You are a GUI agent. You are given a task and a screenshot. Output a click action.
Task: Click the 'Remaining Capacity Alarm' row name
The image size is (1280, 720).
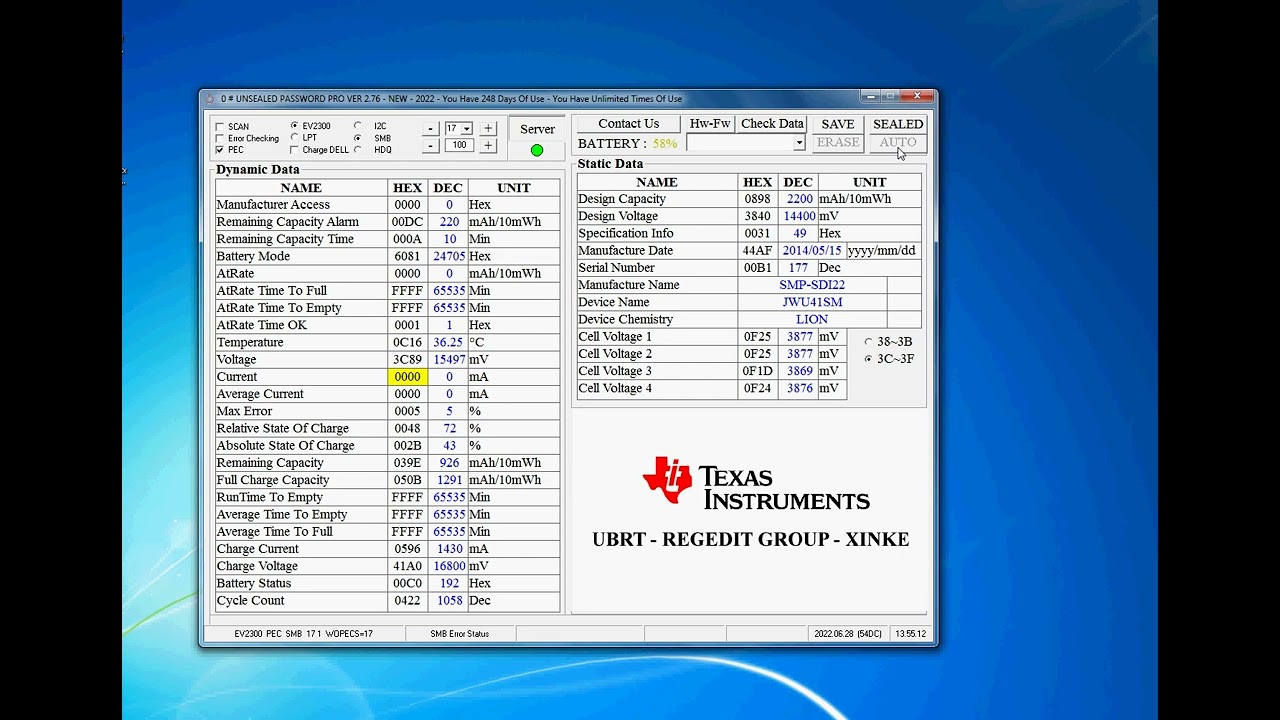point(288,222)
